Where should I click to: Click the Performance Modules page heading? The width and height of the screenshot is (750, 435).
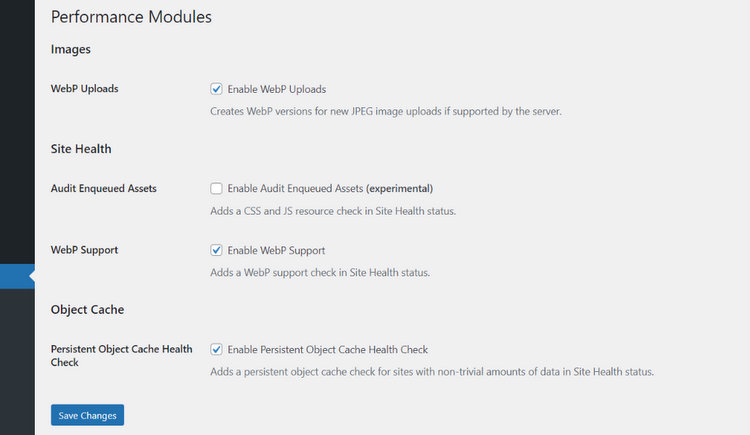click(x=131, y=17)
